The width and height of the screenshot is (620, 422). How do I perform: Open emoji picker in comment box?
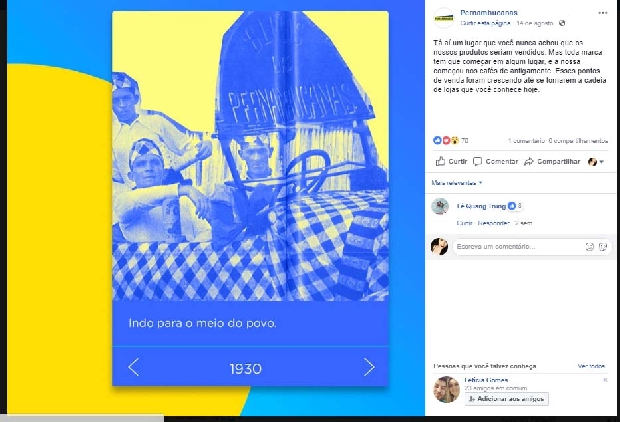coord(589,247)
